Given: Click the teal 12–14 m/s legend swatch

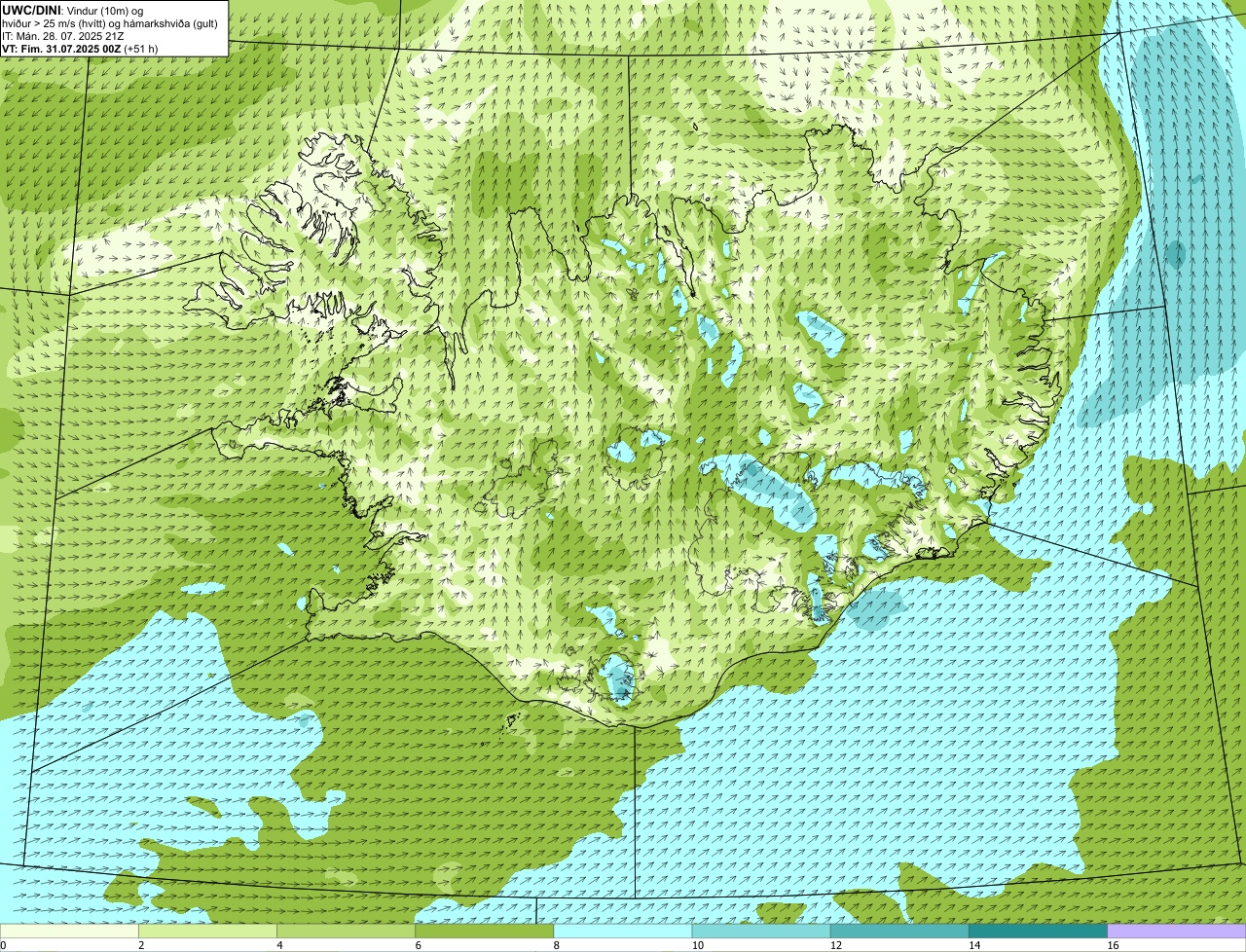Looking at the screenshot, I should (899, 931).
